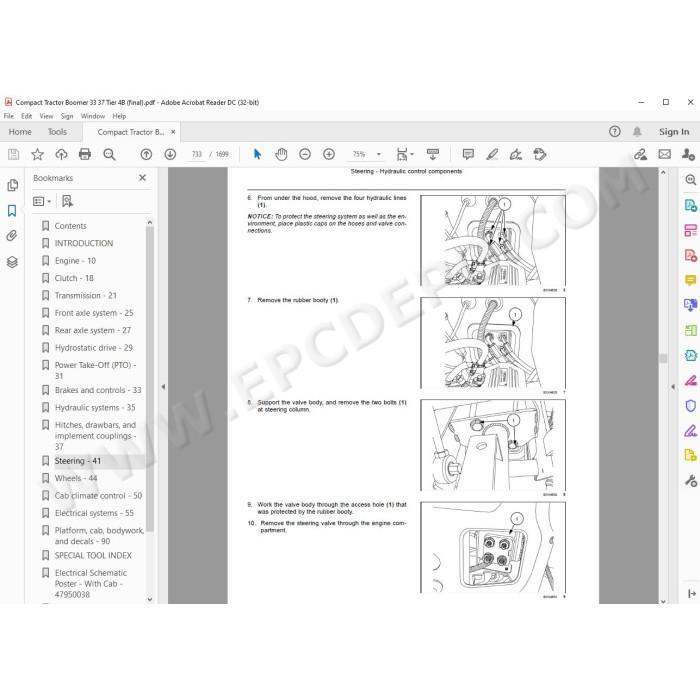Jump to Clutch - 18 bookmark
The width and height of the screenshot is (700, 700).
[74, 278]
